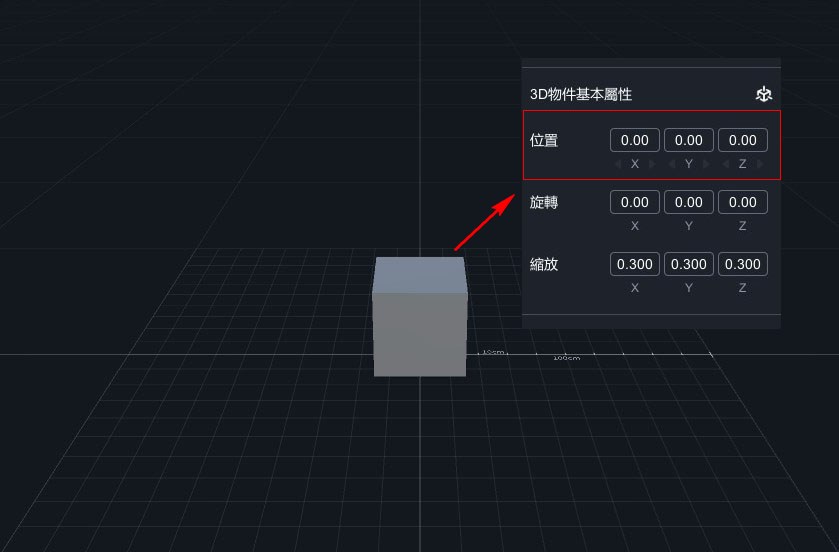Click the 3D物件基本屬性 panel title
This screenshot has height=552, width=839.
[581, 94]
